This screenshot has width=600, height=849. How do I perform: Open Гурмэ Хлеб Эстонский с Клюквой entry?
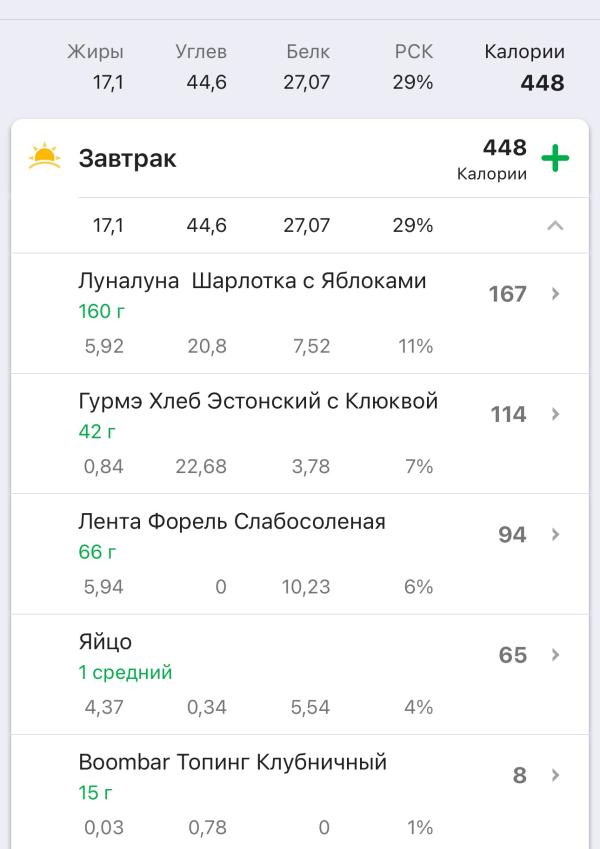pyautogui.click(x=300, y=433)
